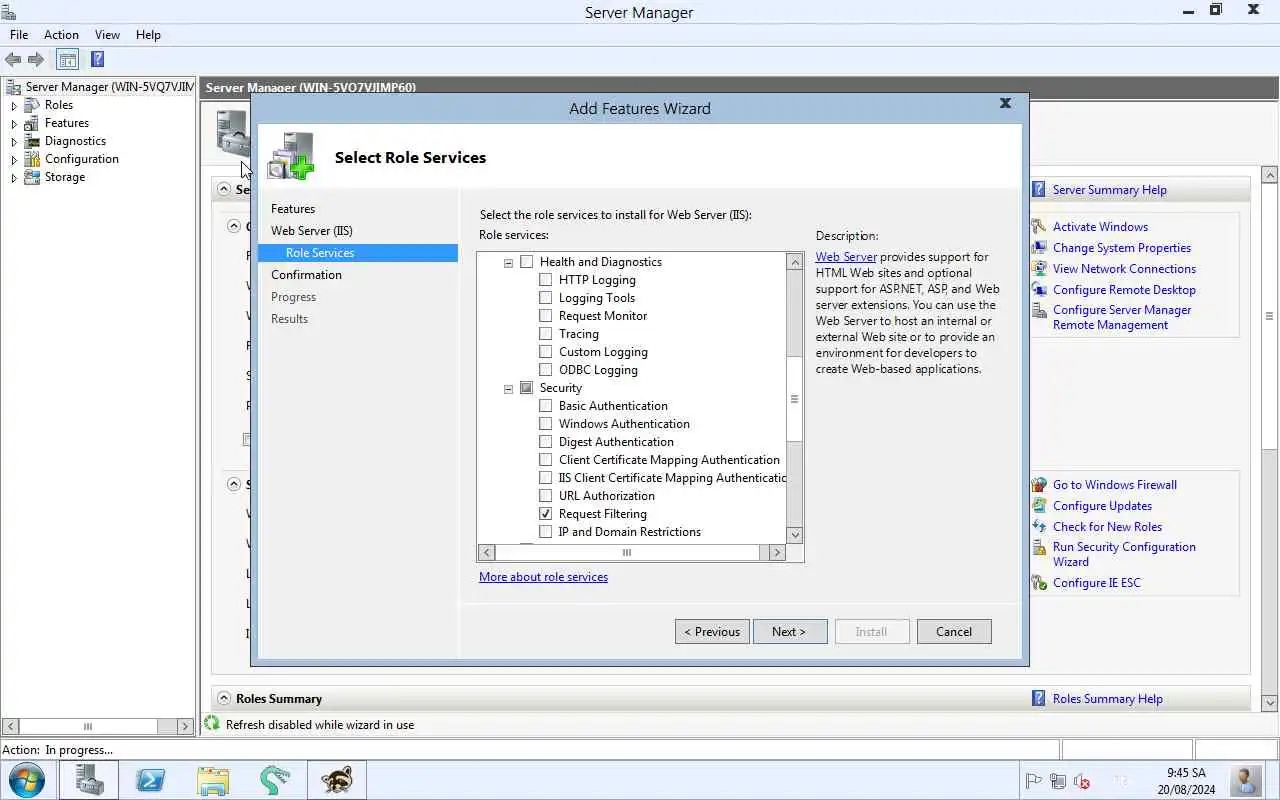Uncheck the Request Filtering checkbox

coord(546,514)
